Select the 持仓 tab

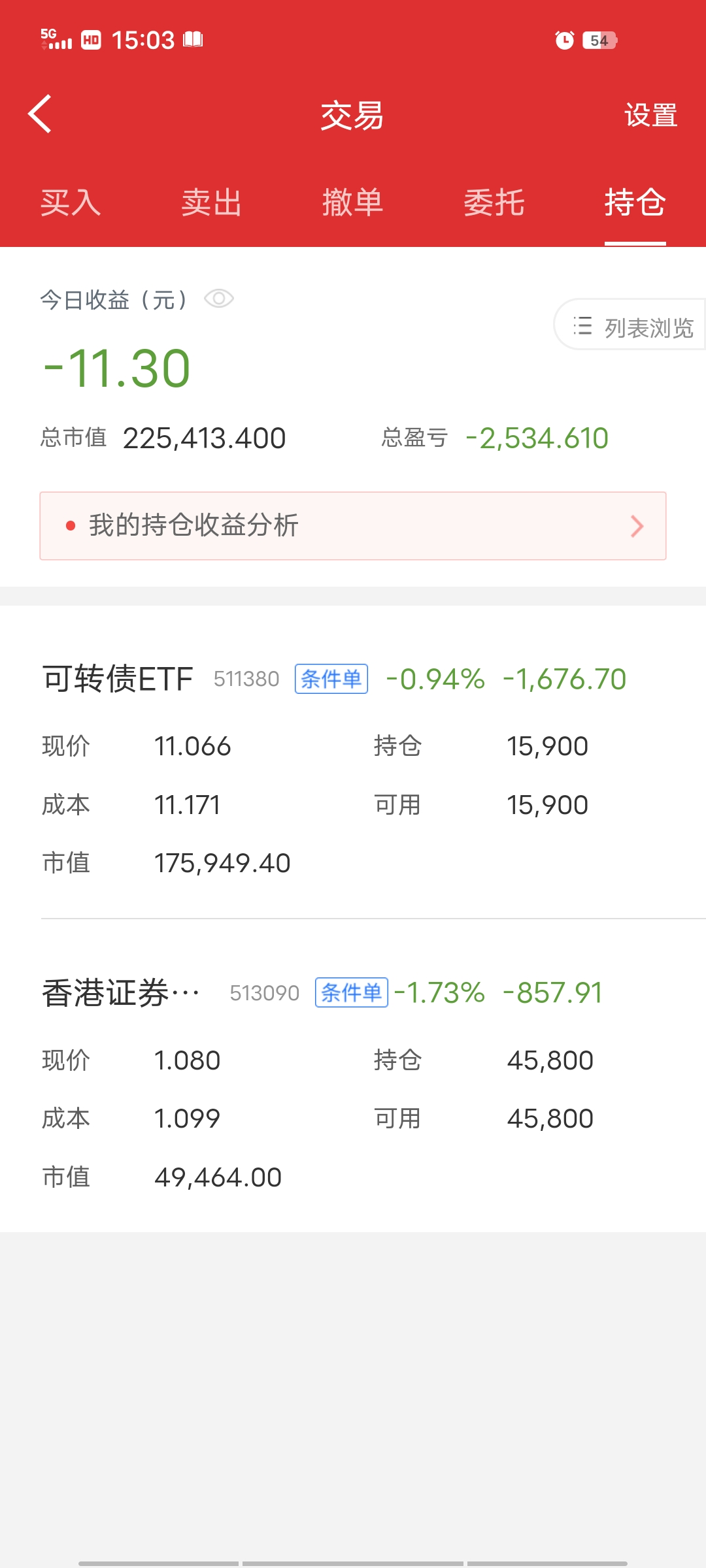635,203
